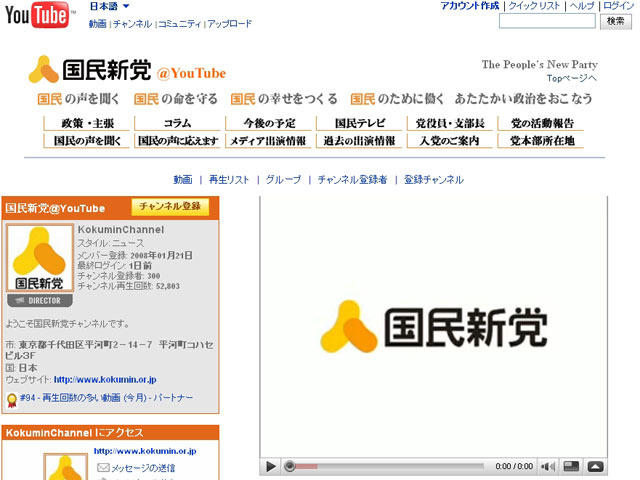Viewport: 640px width, 480px height.
Task: Click the yellow チャンネル登録 subscribe button
Action: coord(170,207)
